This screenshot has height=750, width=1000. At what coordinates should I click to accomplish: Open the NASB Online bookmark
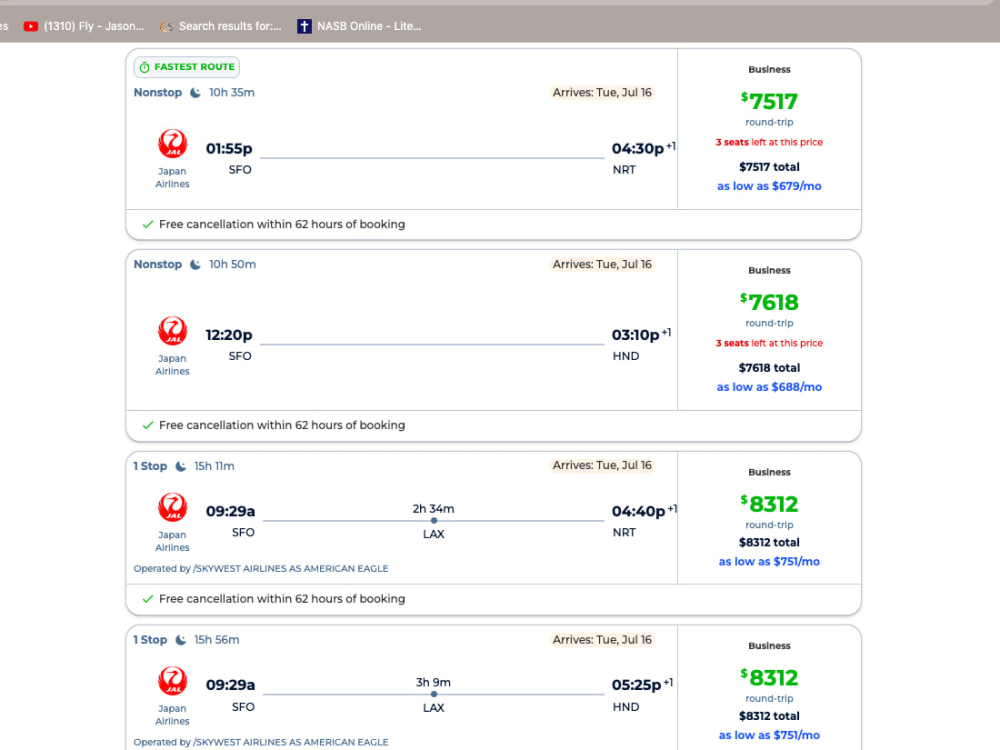359,26
